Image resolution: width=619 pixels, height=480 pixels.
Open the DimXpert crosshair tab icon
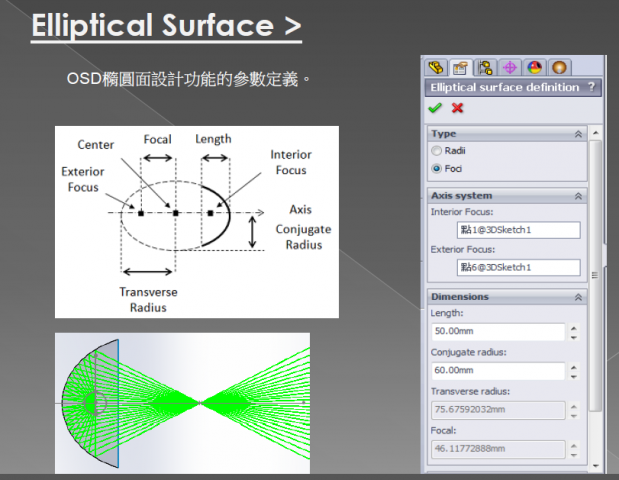point(510,68)
